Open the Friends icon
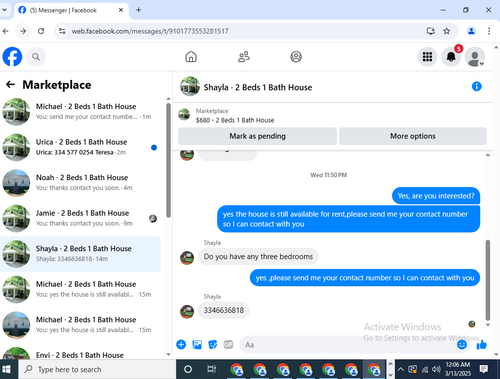 (244, 57)
